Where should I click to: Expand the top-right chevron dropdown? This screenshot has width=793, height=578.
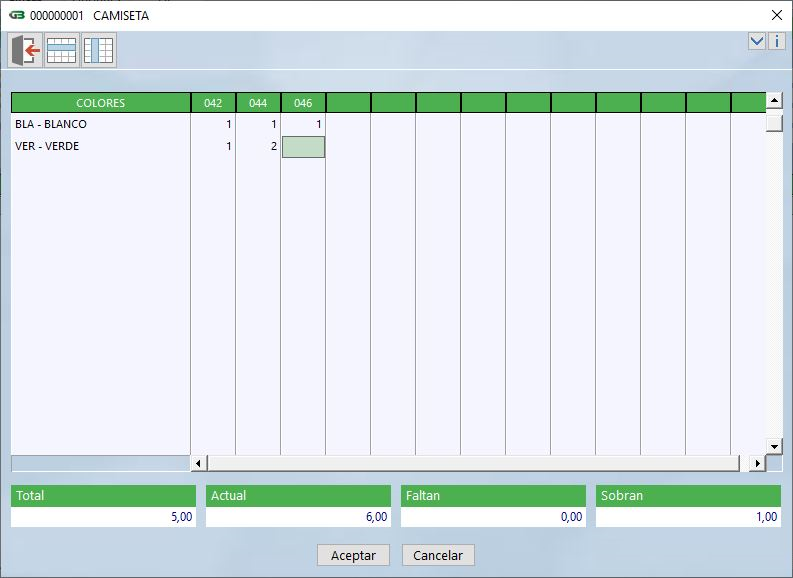point(757,41)
